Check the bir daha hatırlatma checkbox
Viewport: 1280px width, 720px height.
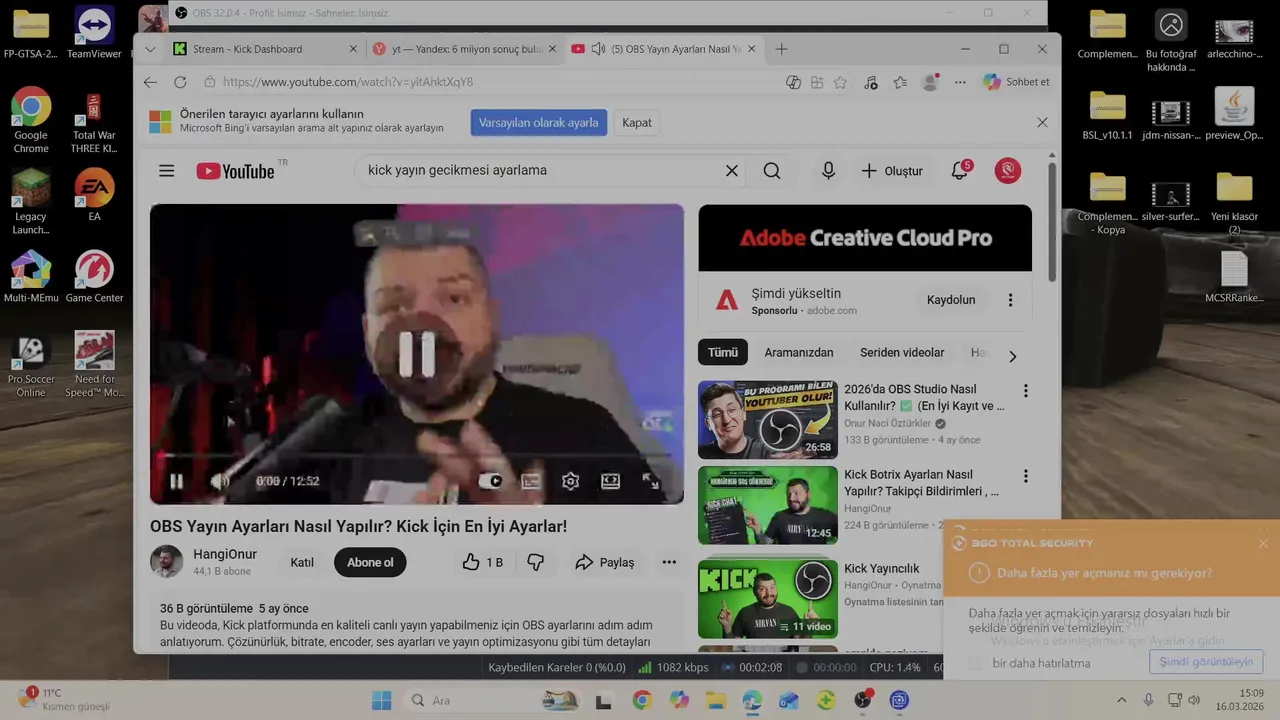(975, 663)
